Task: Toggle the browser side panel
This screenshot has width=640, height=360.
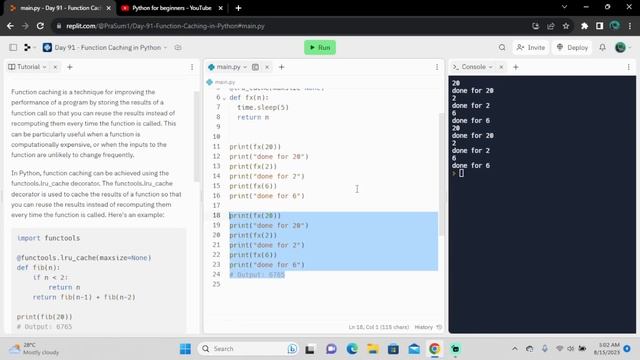Action: click(x=599, y=26)
